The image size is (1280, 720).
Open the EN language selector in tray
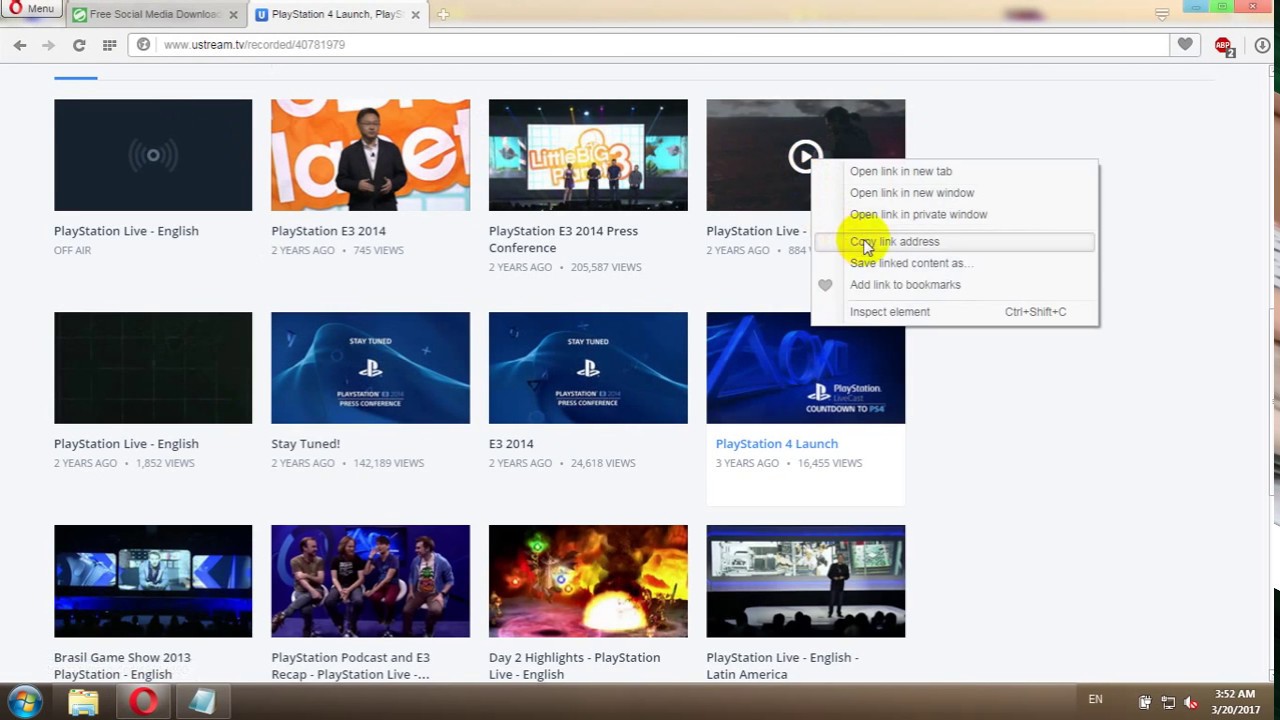coord(1095,700)
